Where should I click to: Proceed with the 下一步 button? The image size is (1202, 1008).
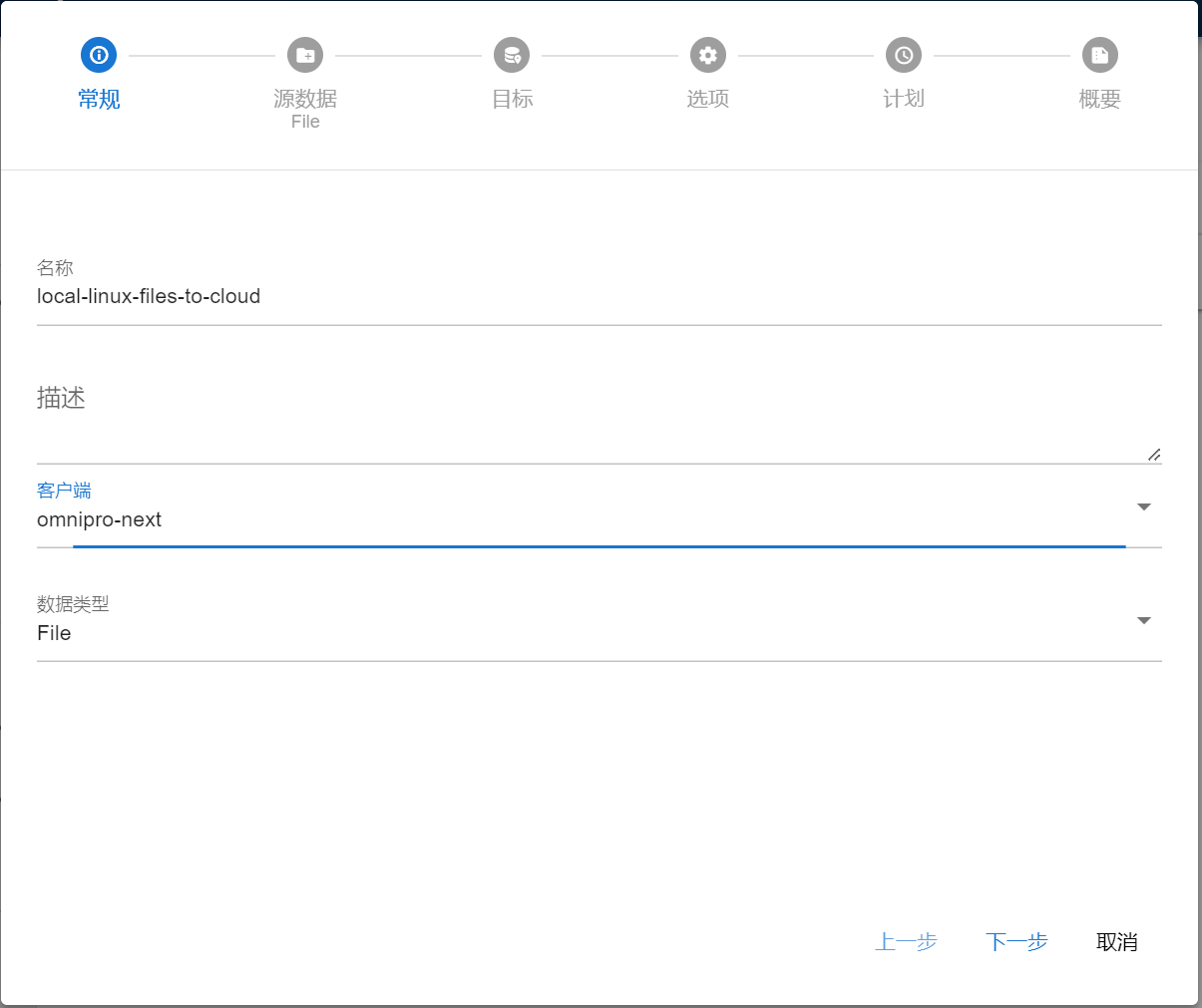point(1016,942)
